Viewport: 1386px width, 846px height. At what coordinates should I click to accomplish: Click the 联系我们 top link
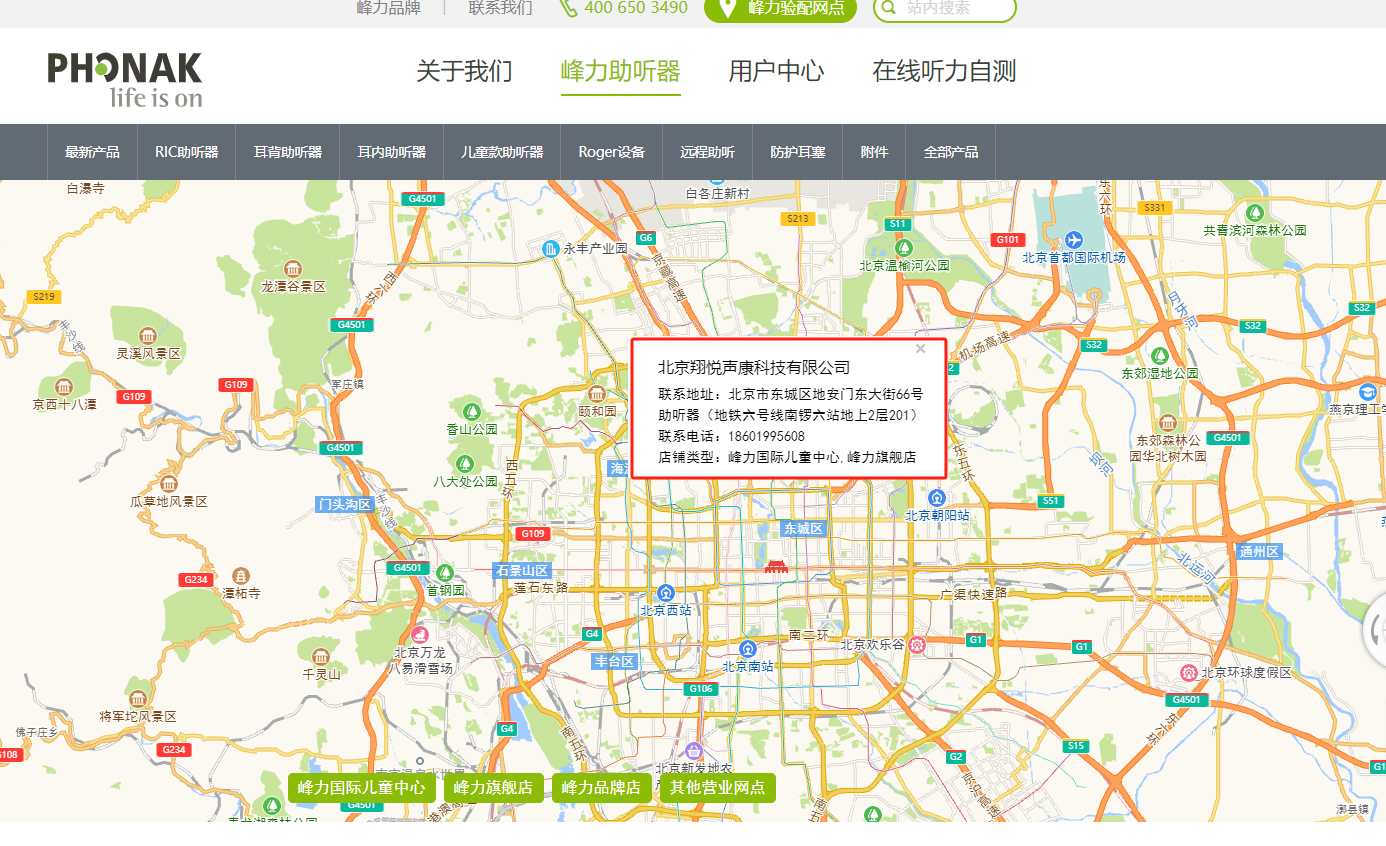(501, 8)
